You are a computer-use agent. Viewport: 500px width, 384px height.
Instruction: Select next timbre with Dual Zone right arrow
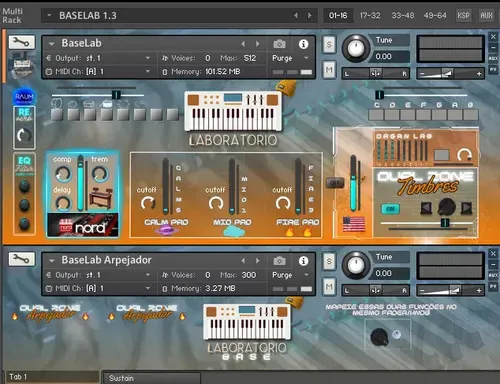pyautogui.click(x=466, y=208)
